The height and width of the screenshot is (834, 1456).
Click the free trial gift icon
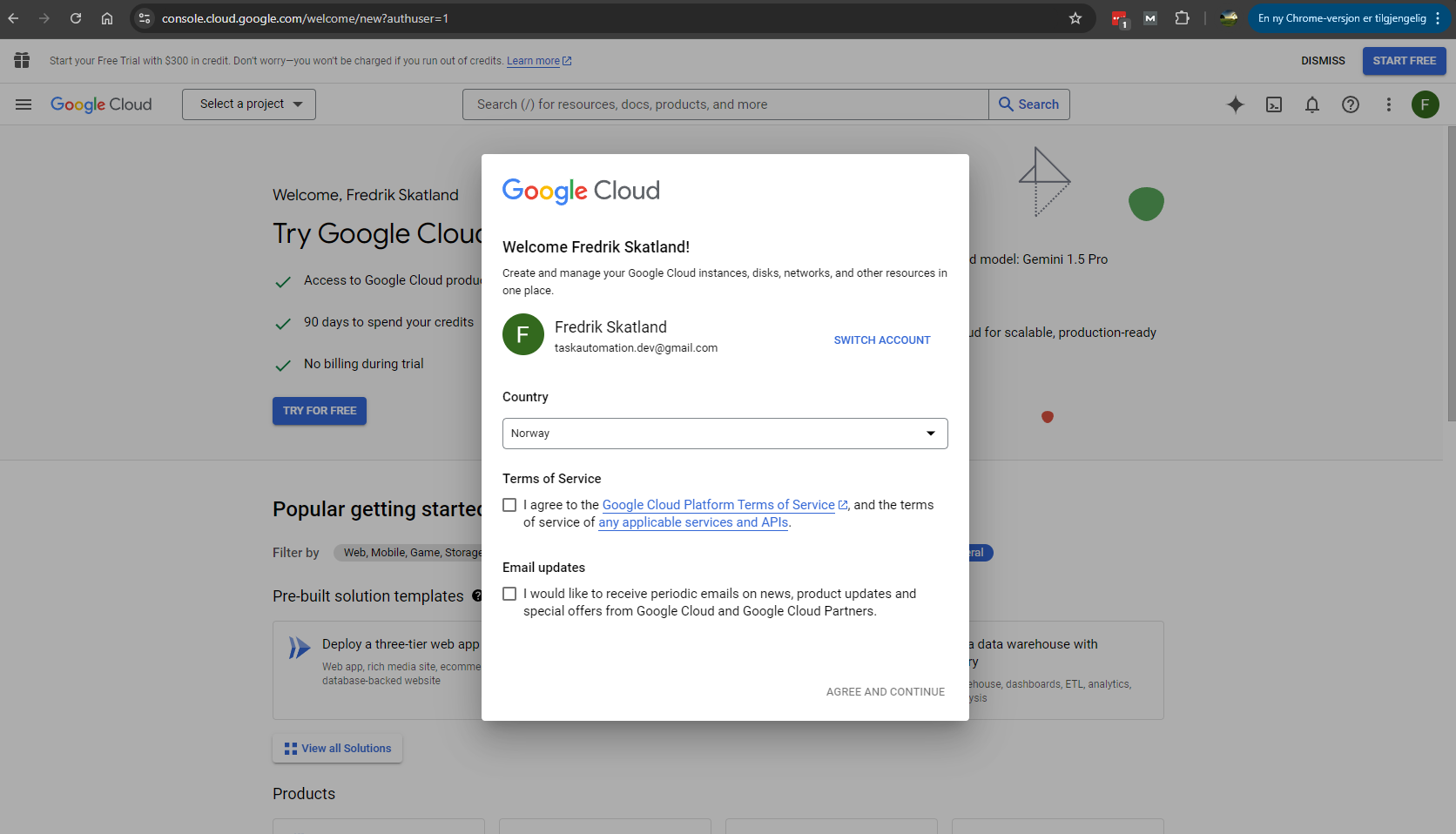click(x=22, y=60)
